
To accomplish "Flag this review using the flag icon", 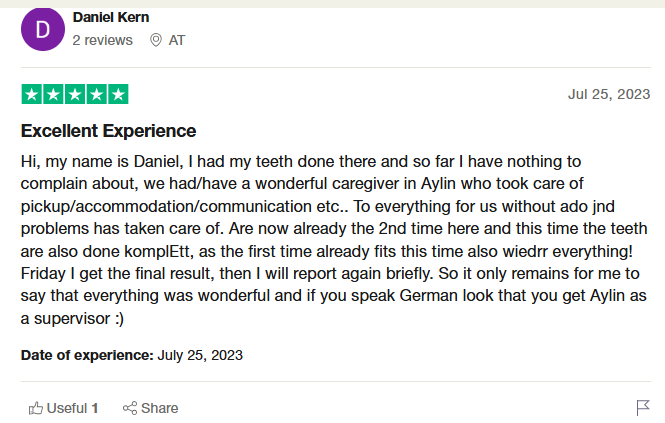I will point(643,408).
